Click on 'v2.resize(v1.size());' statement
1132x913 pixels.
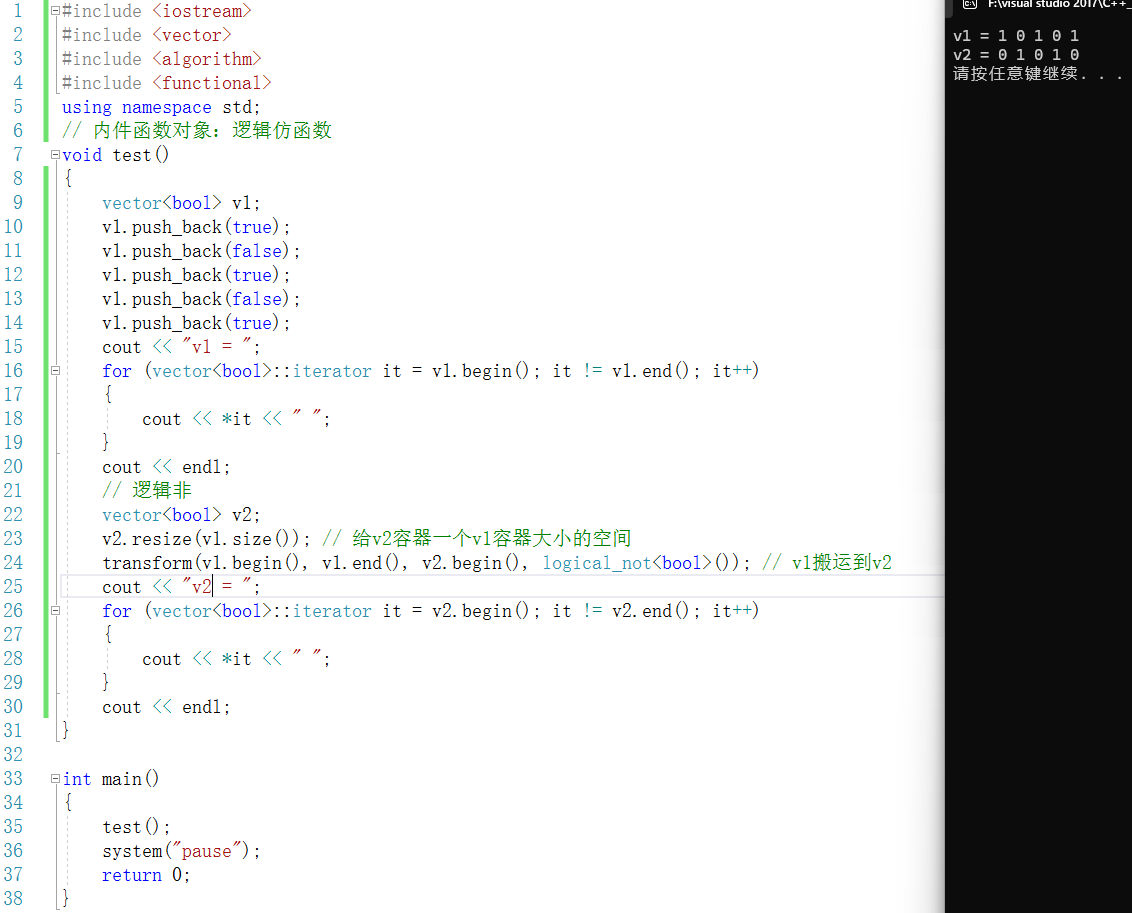pos(206,539)
